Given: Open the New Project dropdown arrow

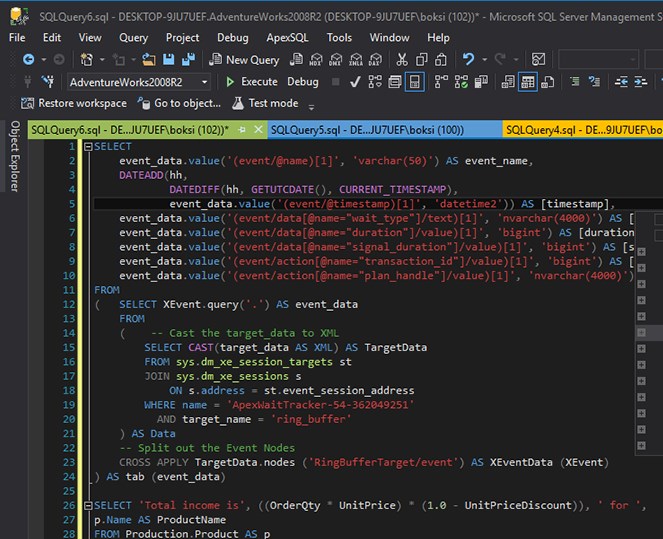Looking at the screenshot, I should (102, 60).
